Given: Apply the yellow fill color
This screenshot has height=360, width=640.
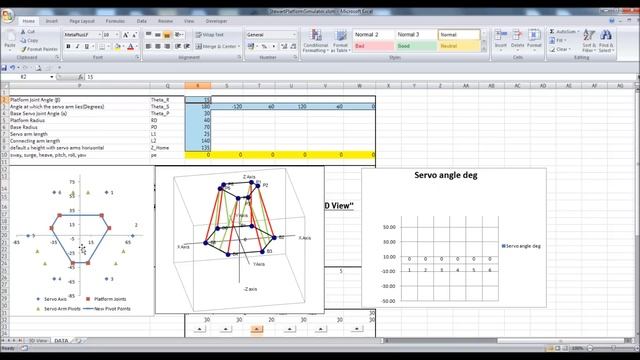Looking at the screenshot, I should (117, 47).
